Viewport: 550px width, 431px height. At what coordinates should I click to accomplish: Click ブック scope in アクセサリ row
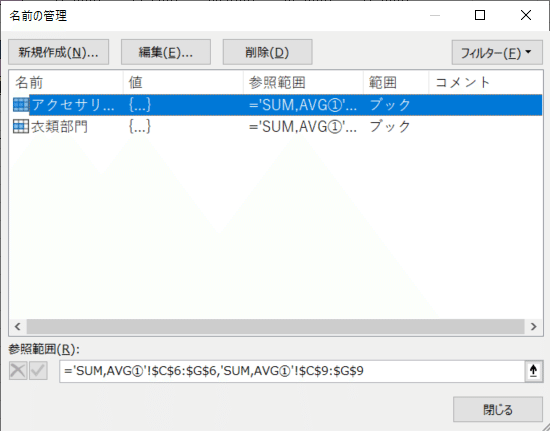pyautogui.click(x=390, y=105)
